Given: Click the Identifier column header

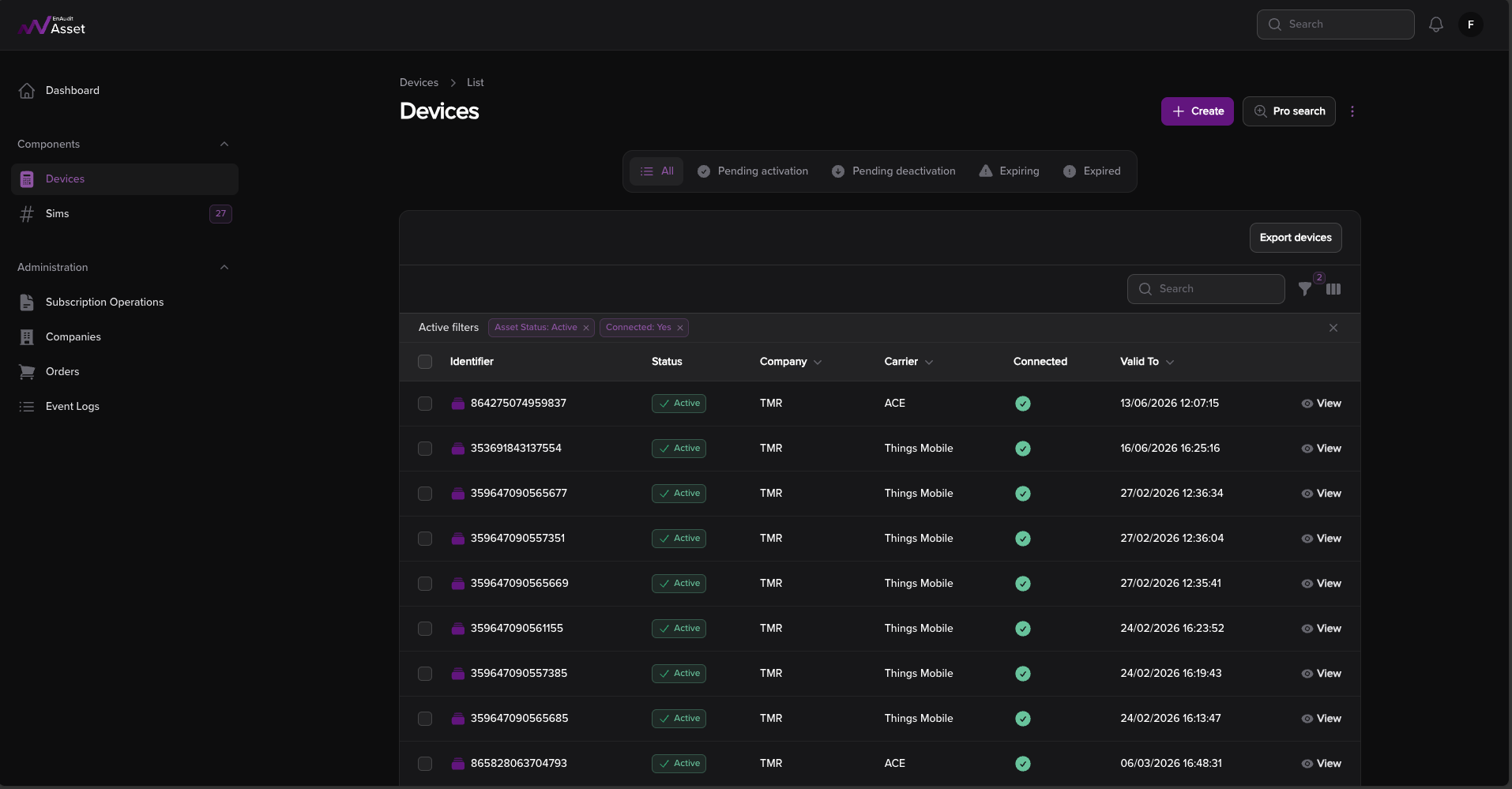Looking at the screenshot, I should point(472,362).
